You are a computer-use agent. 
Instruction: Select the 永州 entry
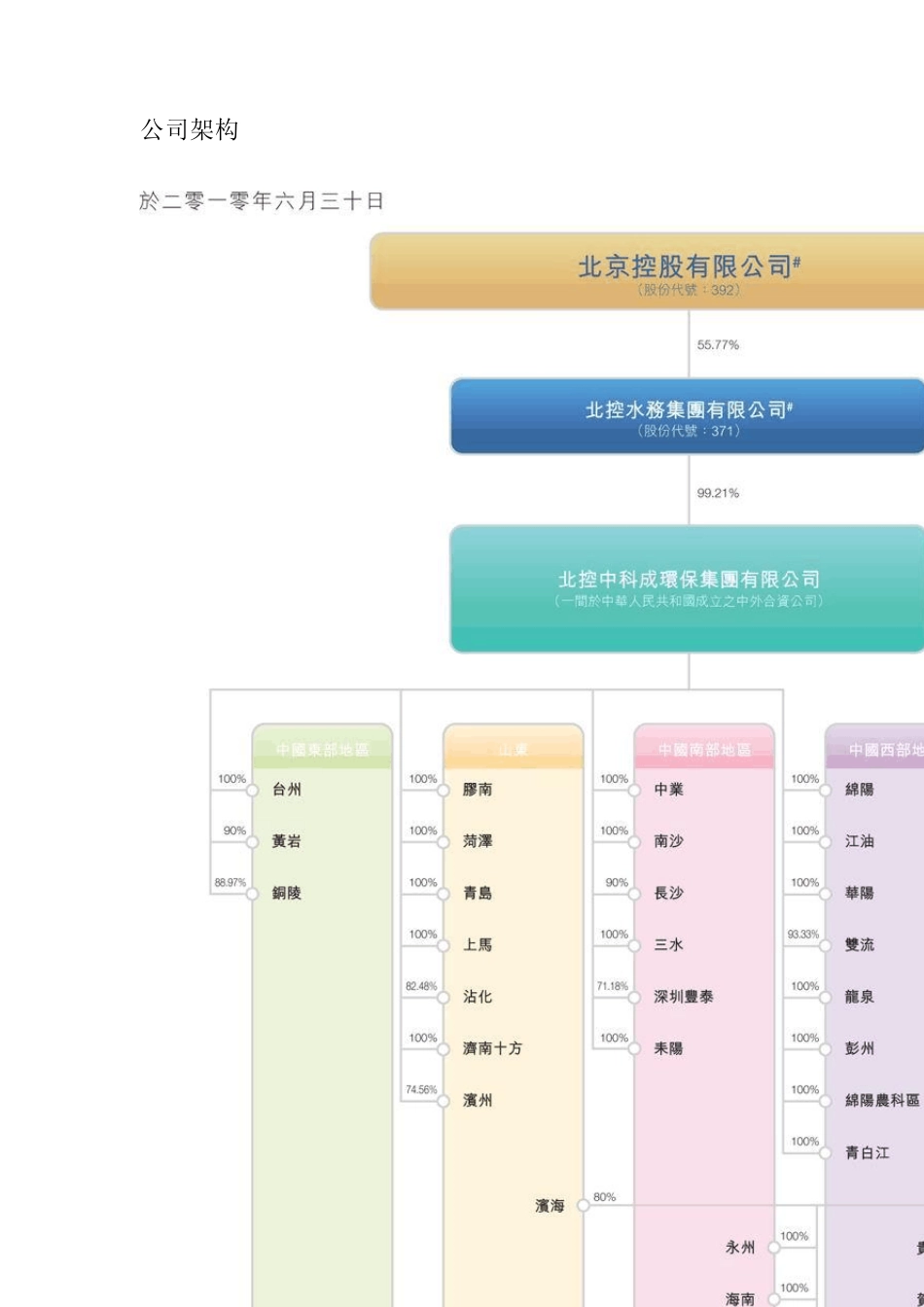[x=740, y=1248]
